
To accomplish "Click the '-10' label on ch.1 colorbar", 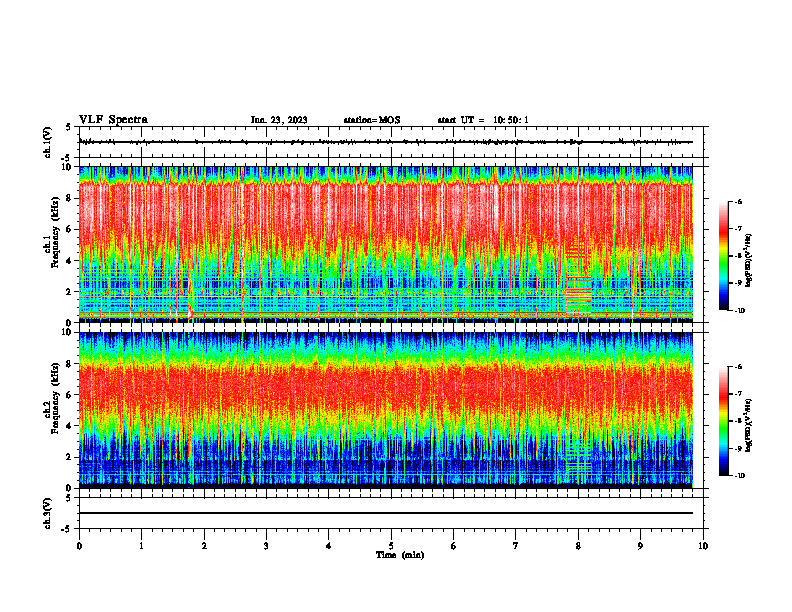I will 739,311.
